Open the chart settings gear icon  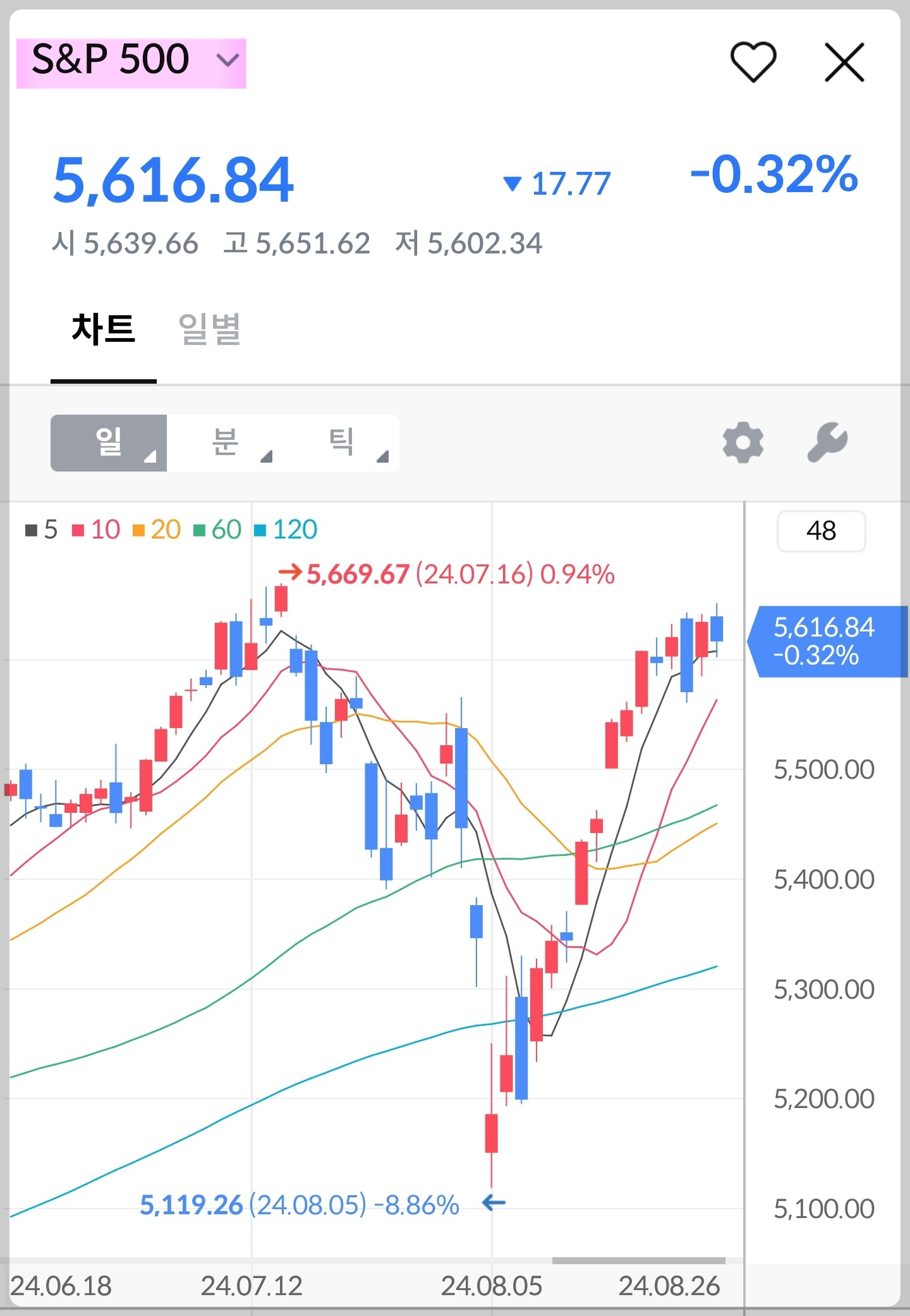point(743,442)
